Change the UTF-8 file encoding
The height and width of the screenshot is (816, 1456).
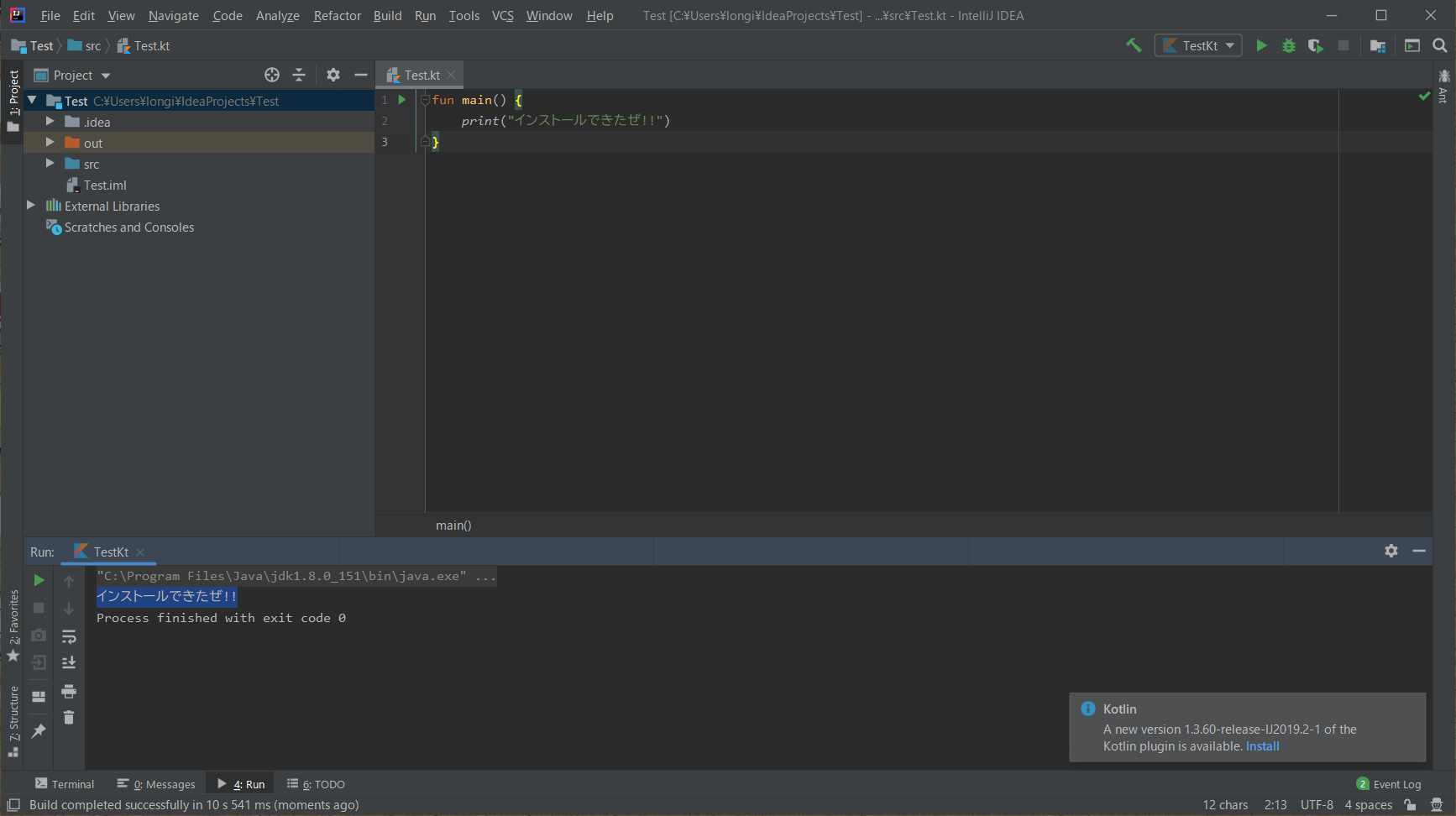click(x=1317, y=805)
